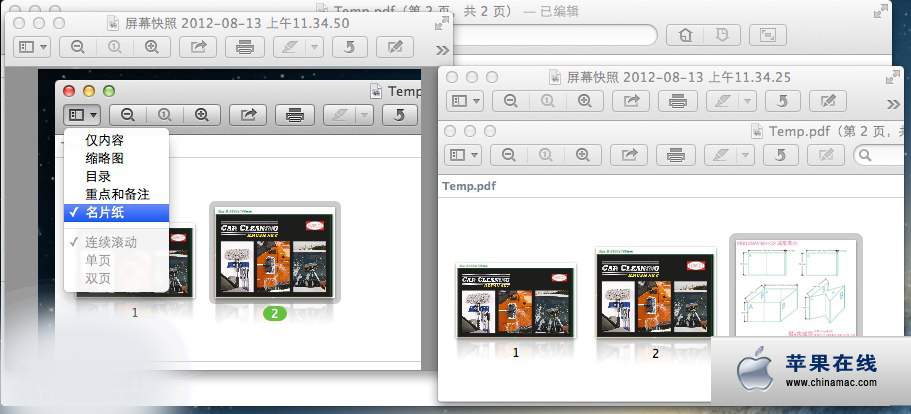Click share icon in 11.34.25 window toolbar
The image size is (911, 414).
(x=631, y=102)
